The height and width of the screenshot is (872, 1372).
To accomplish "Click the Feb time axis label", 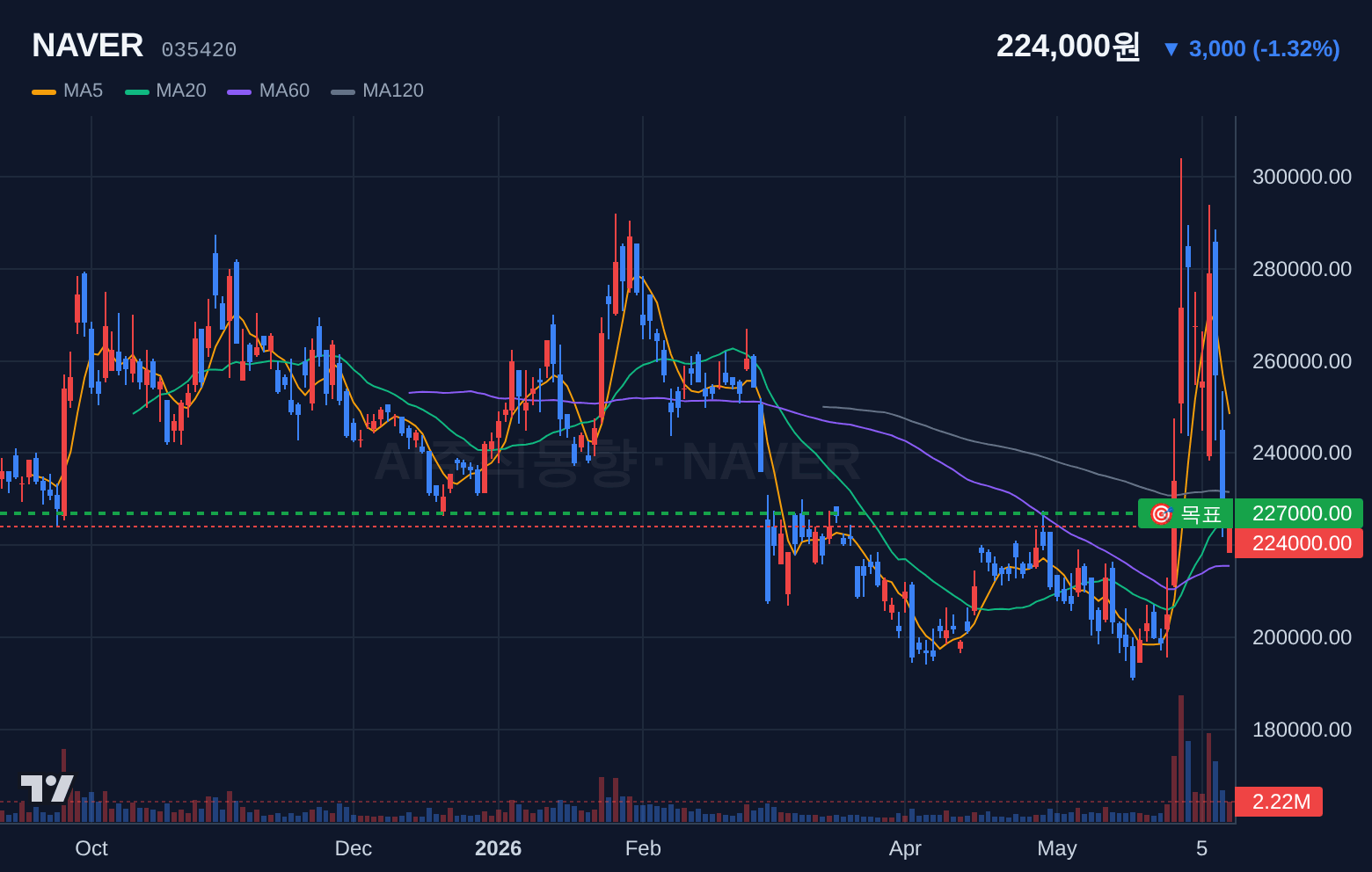I will 643,848.
